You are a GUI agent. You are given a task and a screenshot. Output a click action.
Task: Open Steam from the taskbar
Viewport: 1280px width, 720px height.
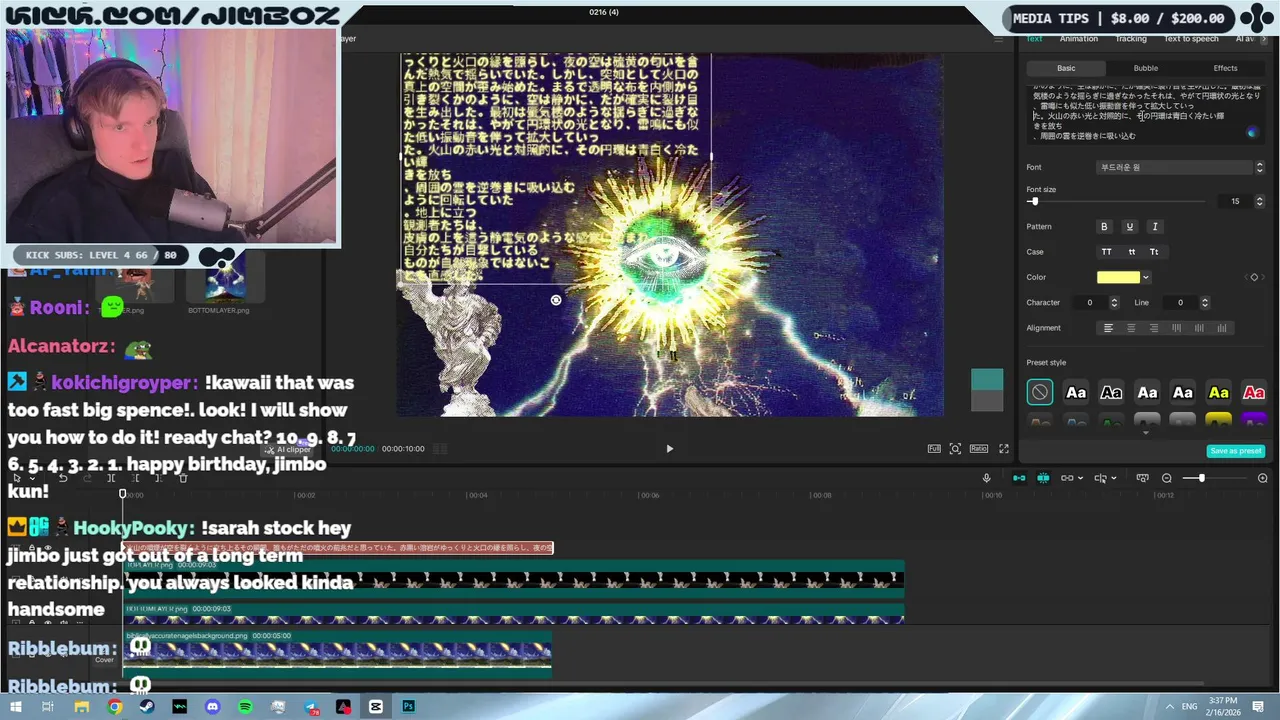(x=148, y=707)
